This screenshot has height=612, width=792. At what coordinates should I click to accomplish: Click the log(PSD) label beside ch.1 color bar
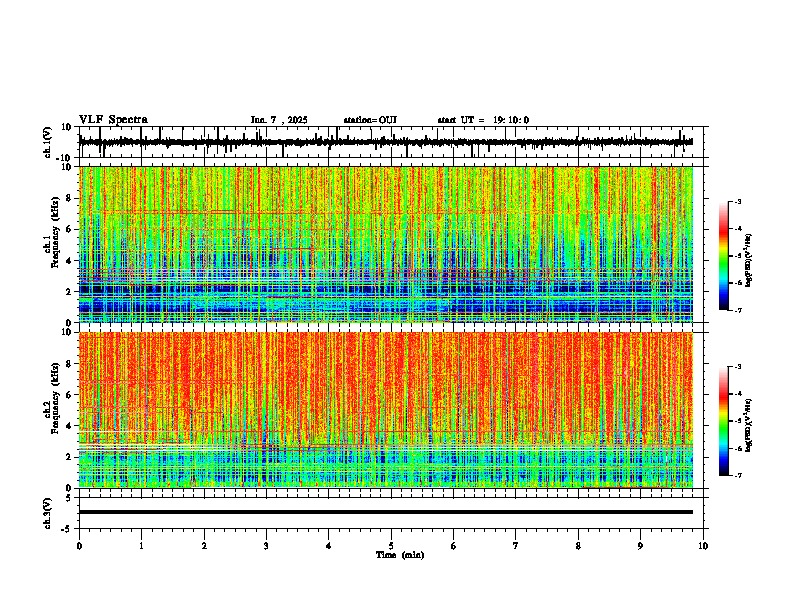749,261
